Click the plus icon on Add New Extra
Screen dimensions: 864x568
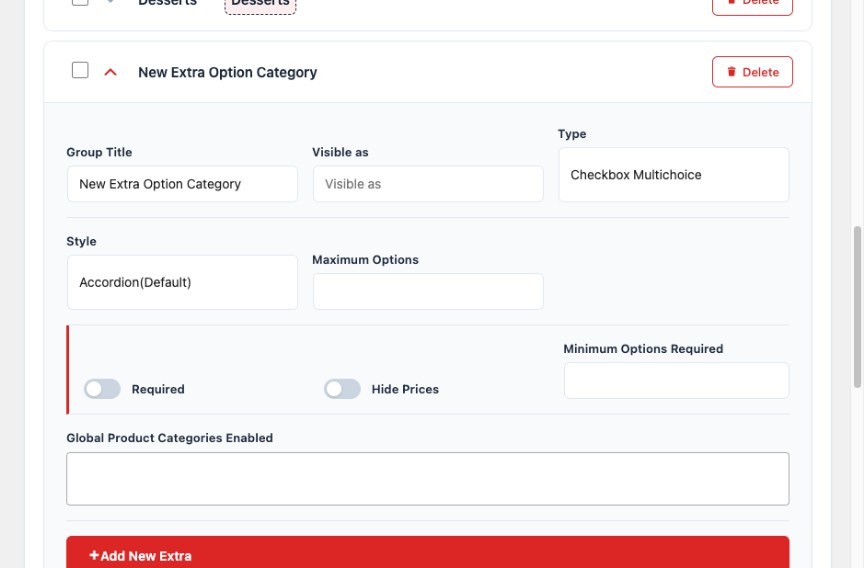(94, 555)
